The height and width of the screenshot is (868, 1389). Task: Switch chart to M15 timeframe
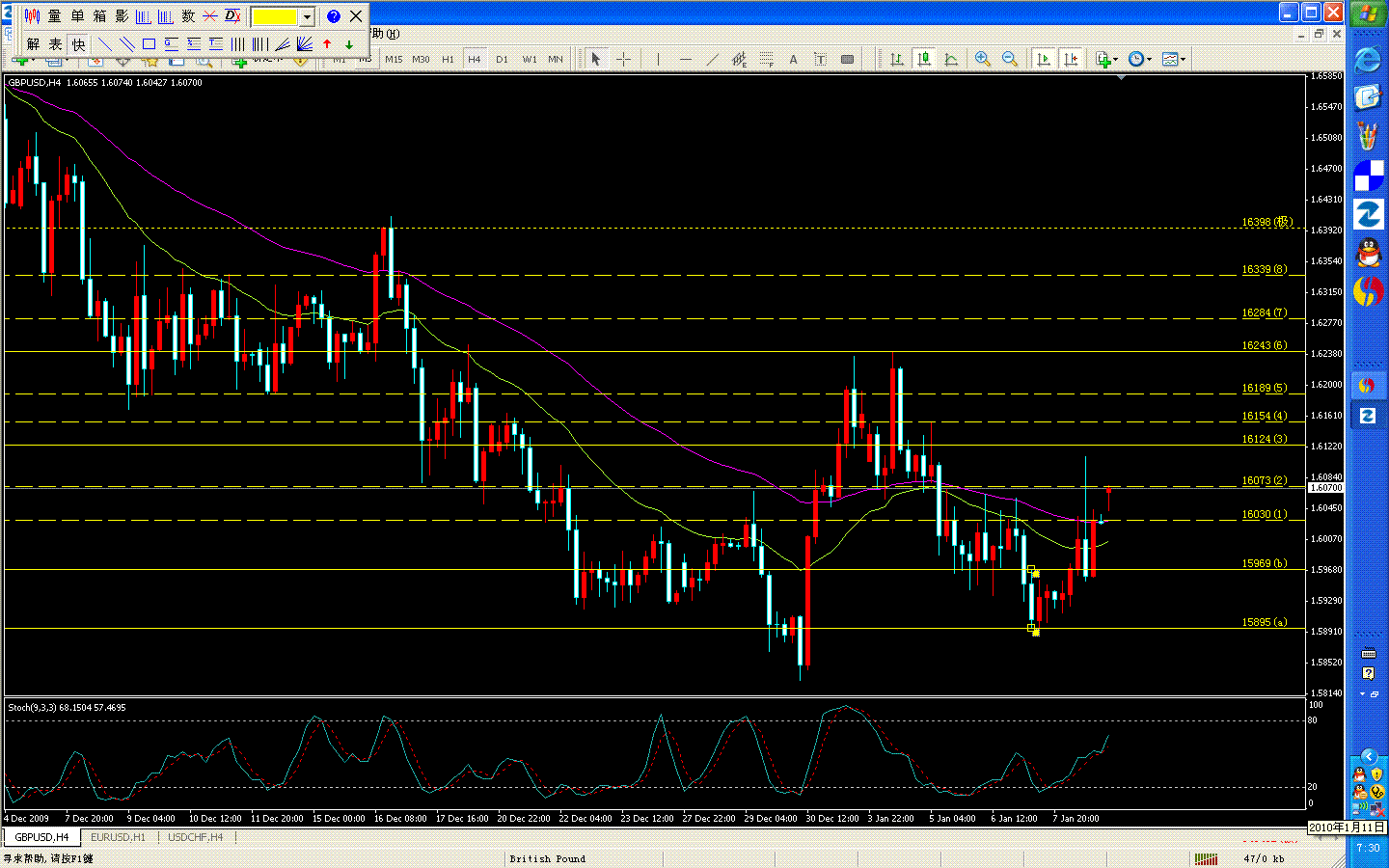[x=394, y=60]
